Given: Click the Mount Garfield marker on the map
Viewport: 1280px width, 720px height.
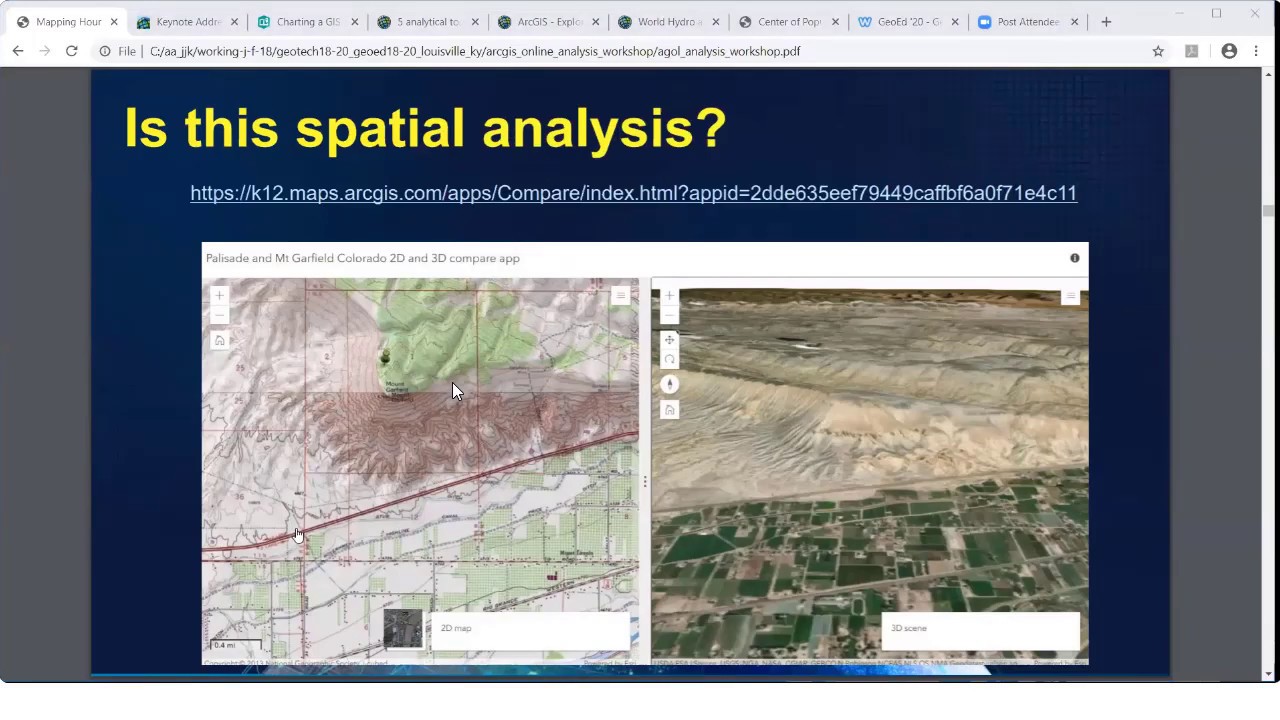Looking at the screenshot, I should click(385, 357).
